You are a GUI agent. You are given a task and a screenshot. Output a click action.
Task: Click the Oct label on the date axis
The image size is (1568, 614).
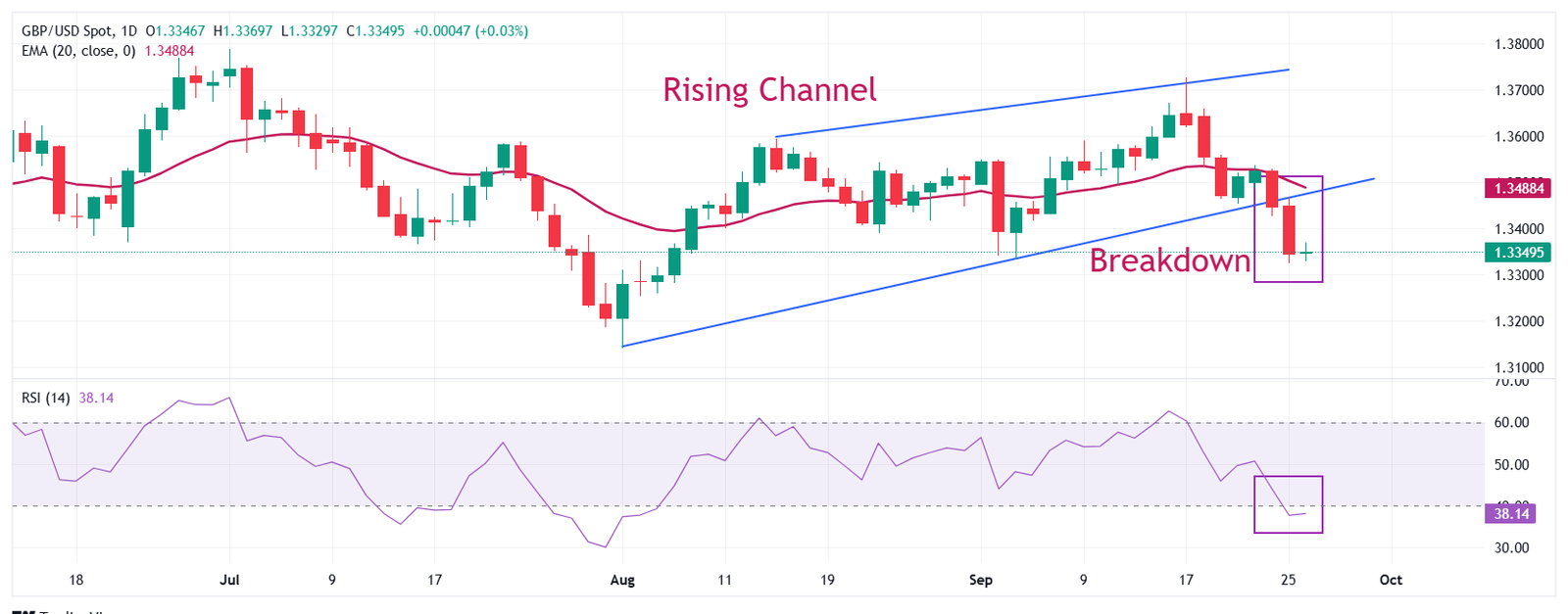pyautogui.click(x=1391, y=580)
